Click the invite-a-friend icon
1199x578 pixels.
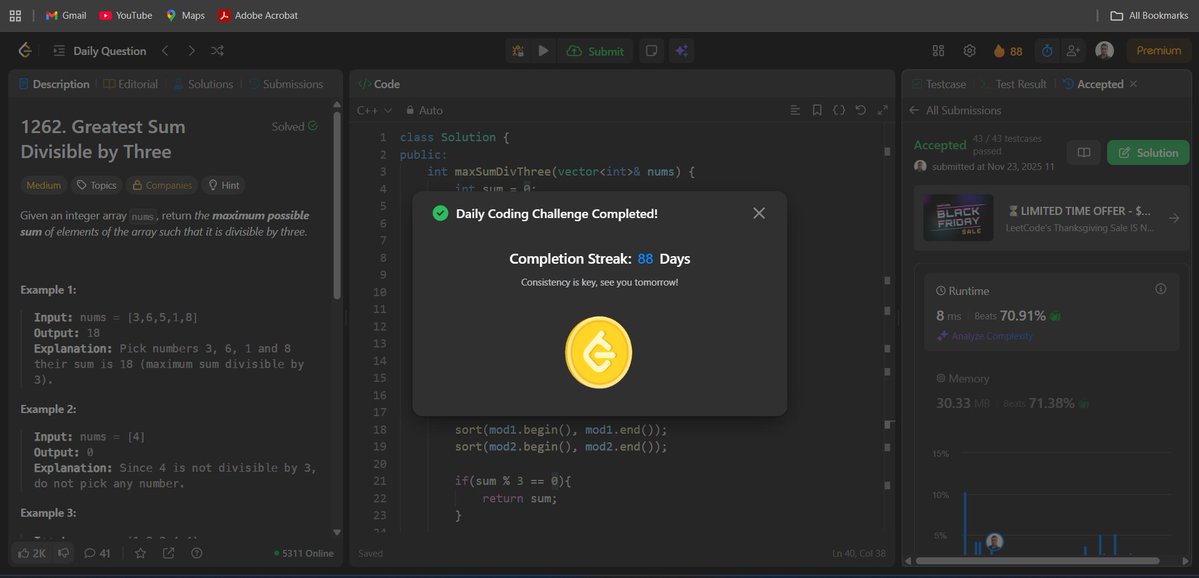[1073, 50]
